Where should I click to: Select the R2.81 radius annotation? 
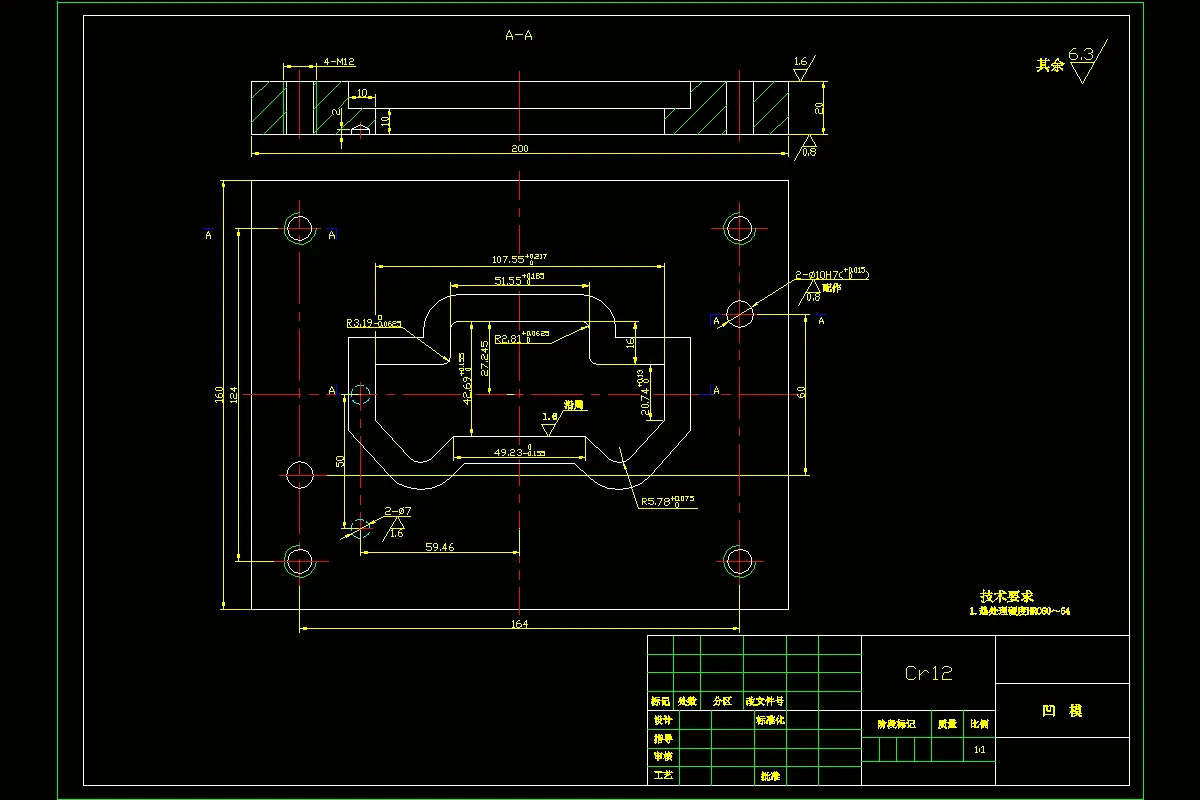[521, 338]
